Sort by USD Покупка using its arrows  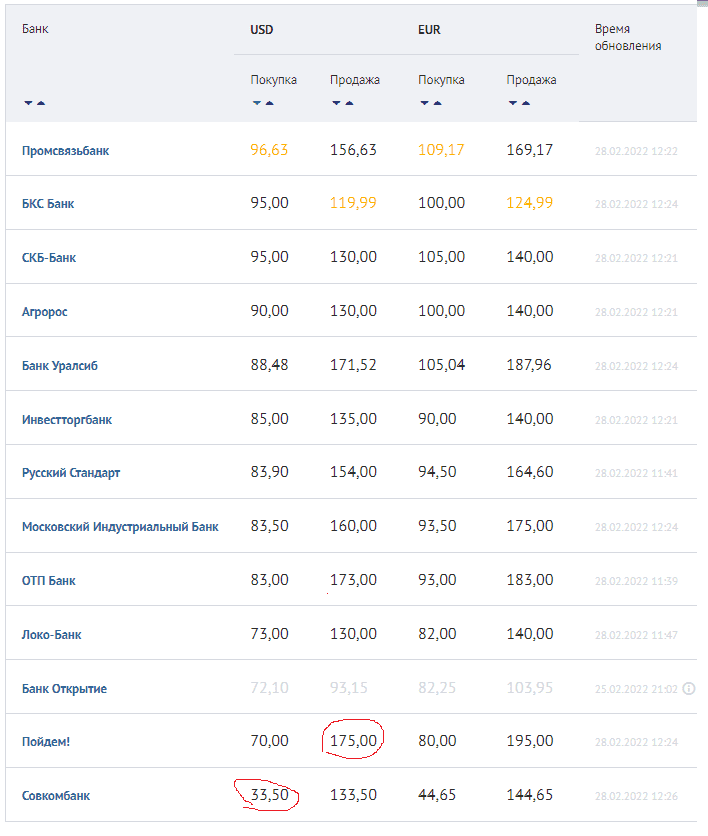(263, 103)
